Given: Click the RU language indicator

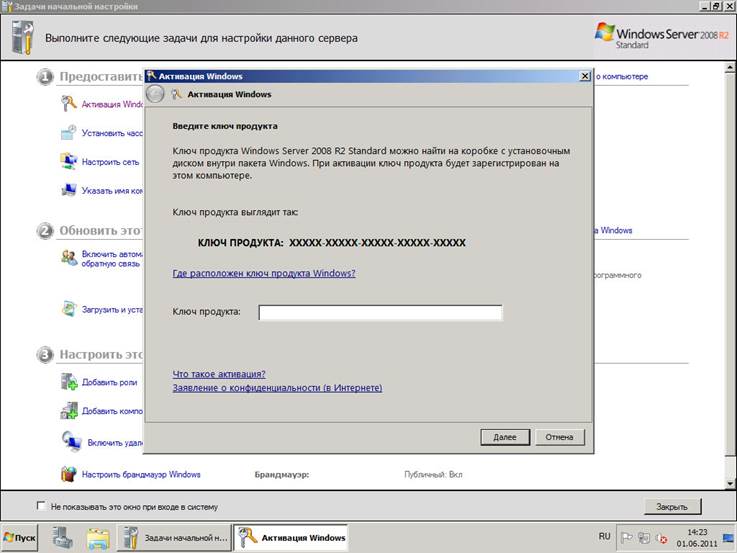Looking at the screenshot, I should 604,537.
